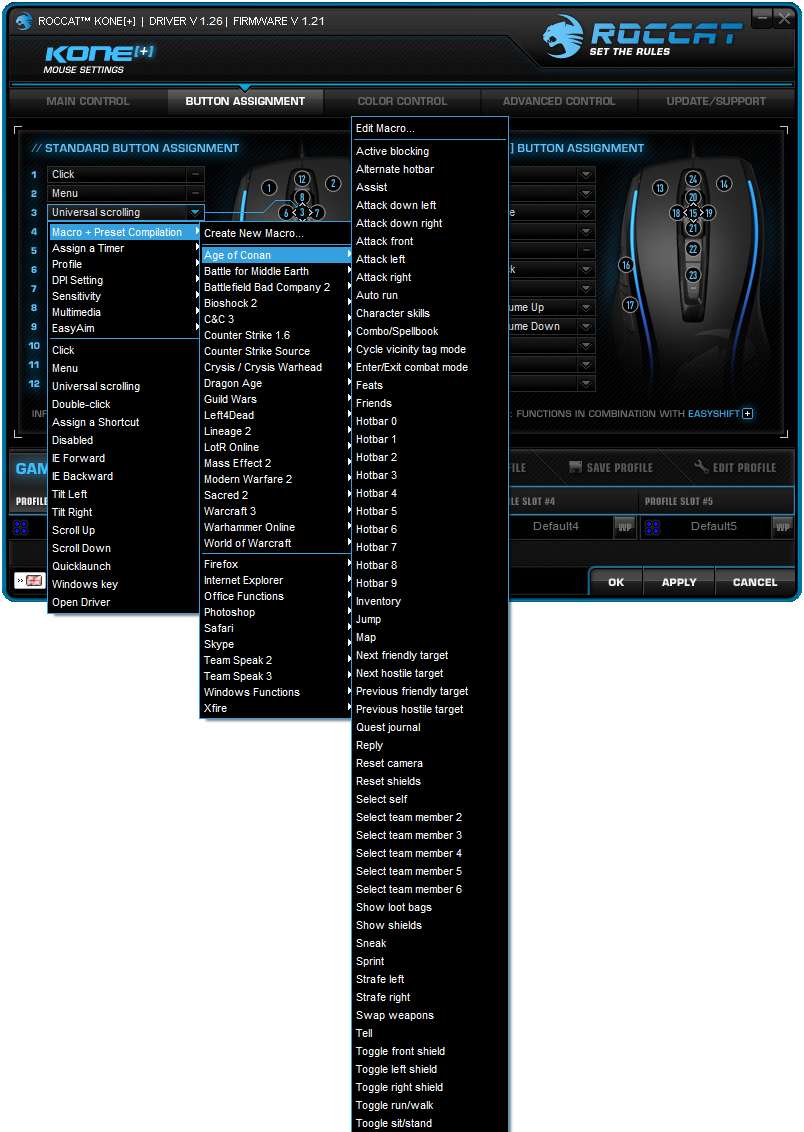The image size is (804, 1132).
Task: Open the Volume Down assignment dropdown arrow
Action: [x=586, y=326]
